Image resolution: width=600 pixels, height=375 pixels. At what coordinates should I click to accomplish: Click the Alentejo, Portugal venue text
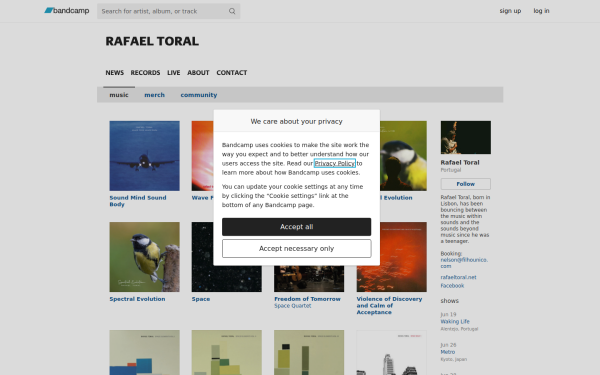pos(459,329)
